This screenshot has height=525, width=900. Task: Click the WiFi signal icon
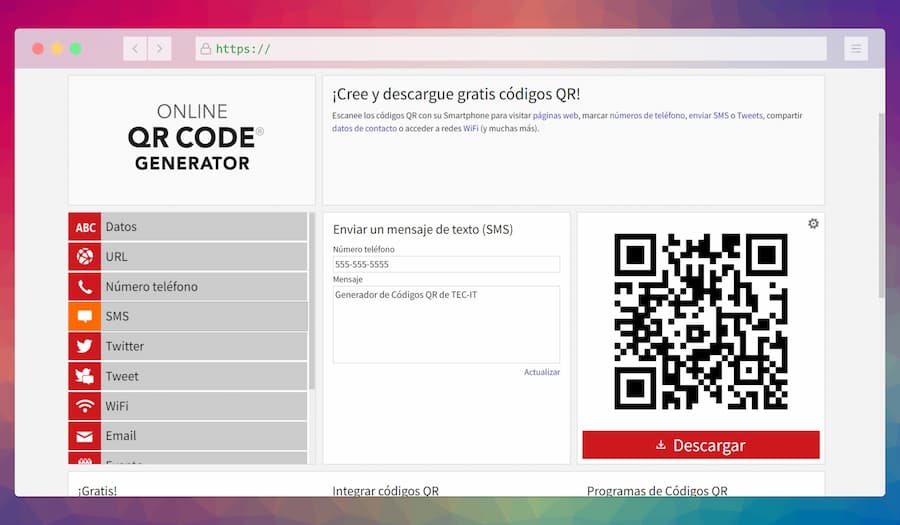[x=85, y=406]
